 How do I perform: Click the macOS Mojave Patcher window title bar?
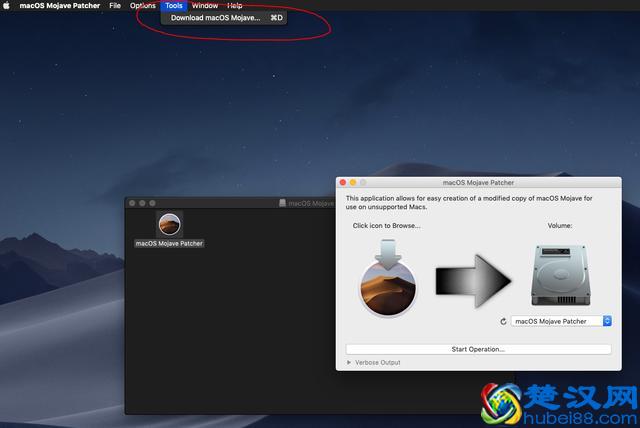click(x=478, y=182)
